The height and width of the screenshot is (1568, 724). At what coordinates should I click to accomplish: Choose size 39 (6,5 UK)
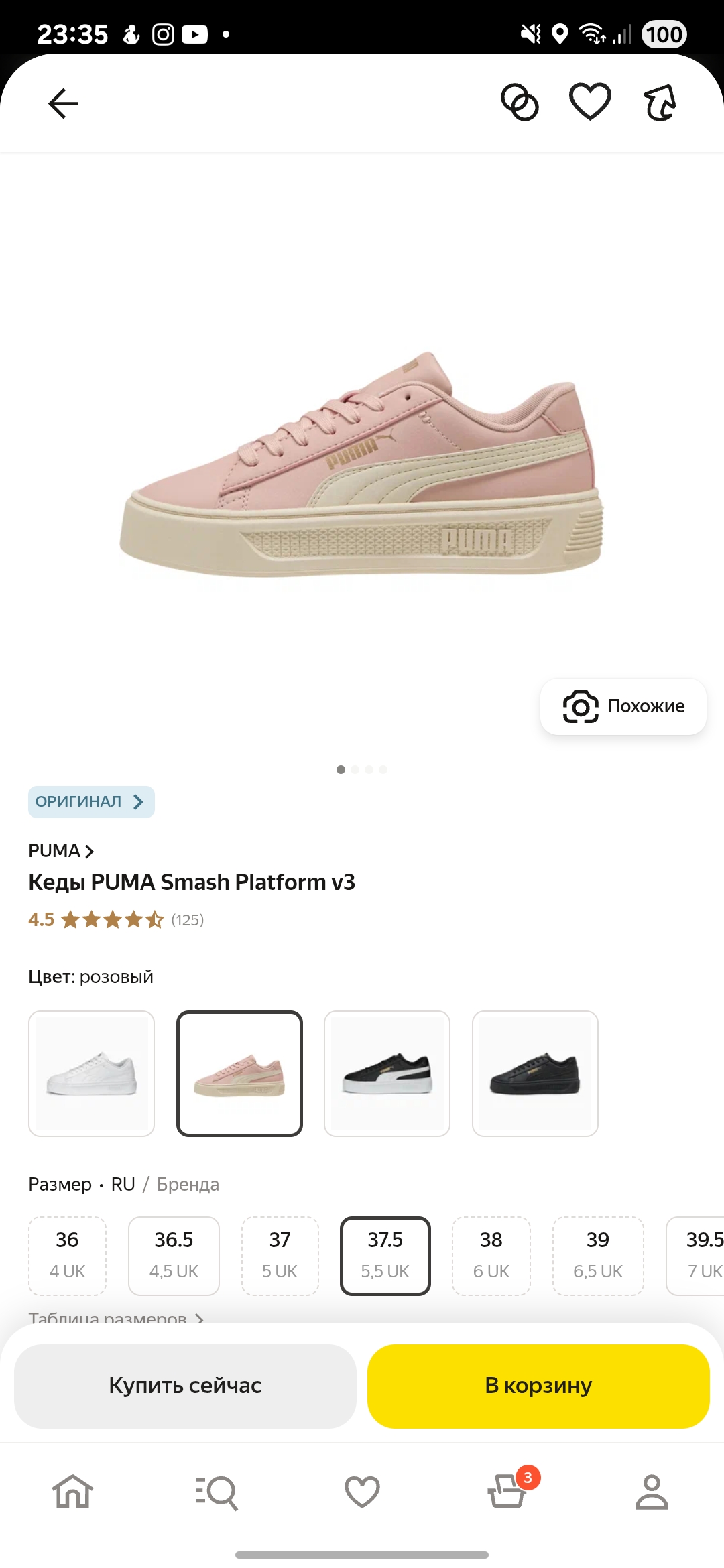598,1256
